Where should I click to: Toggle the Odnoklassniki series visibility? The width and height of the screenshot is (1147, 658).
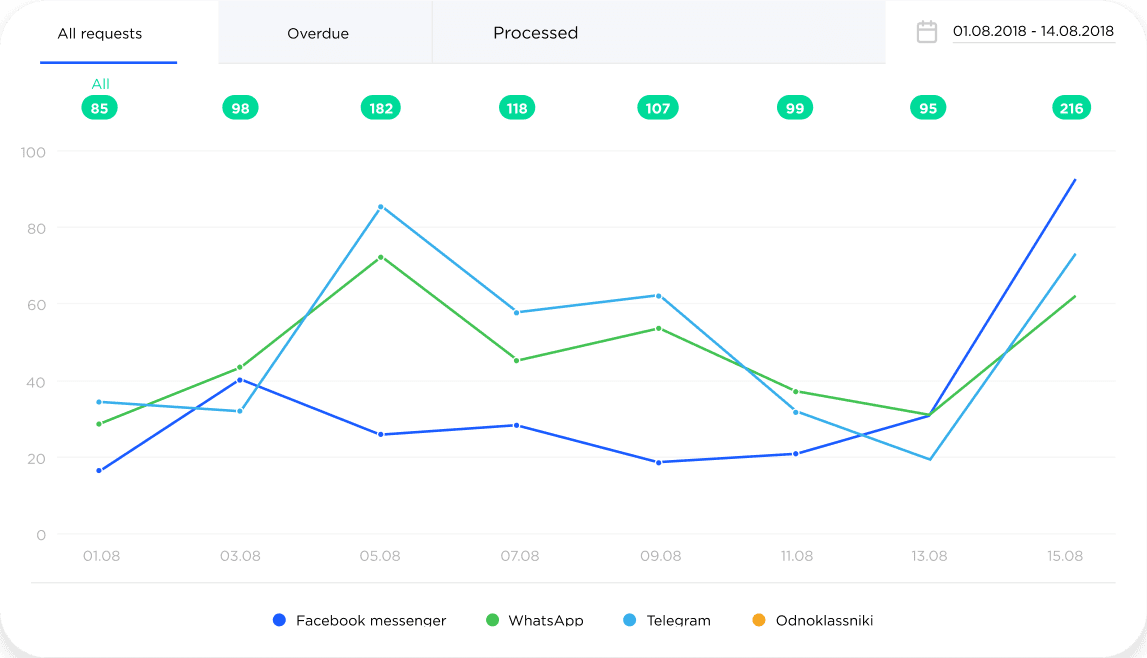pos(820,620)
